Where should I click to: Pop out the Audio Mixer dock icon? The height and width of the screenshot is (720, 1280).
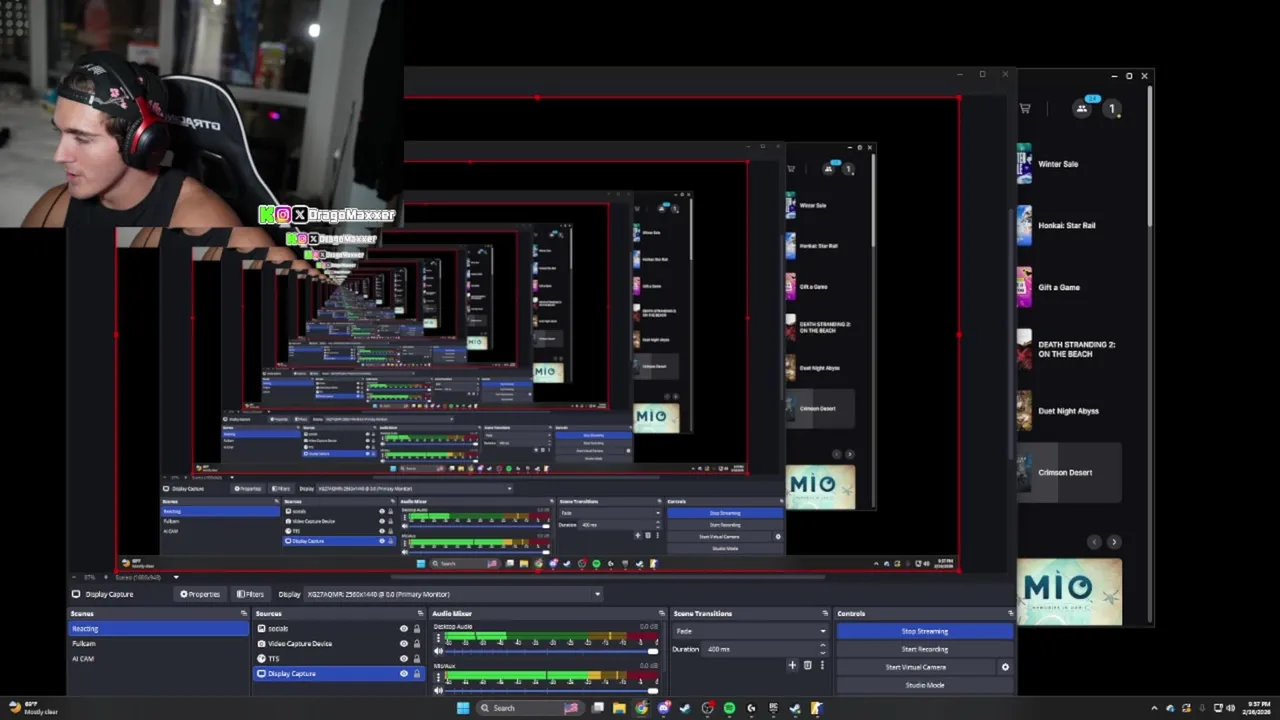pyautogui.click(x=661, y=613)
